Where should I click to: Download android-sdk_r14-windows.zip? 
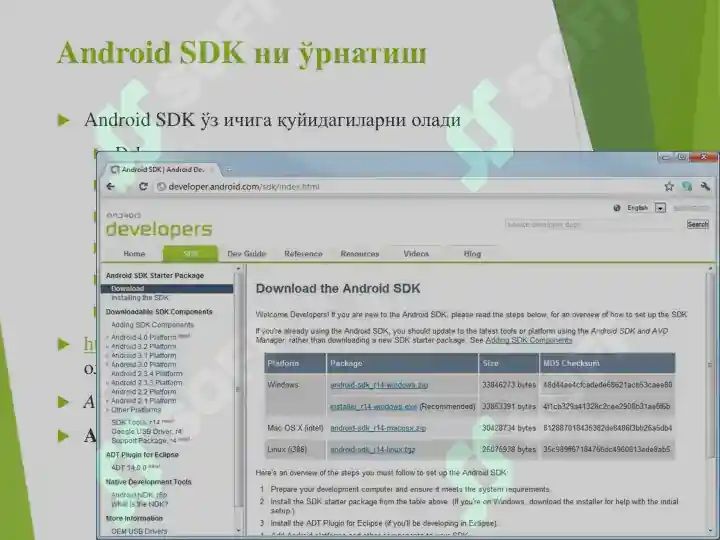(379, 385)
